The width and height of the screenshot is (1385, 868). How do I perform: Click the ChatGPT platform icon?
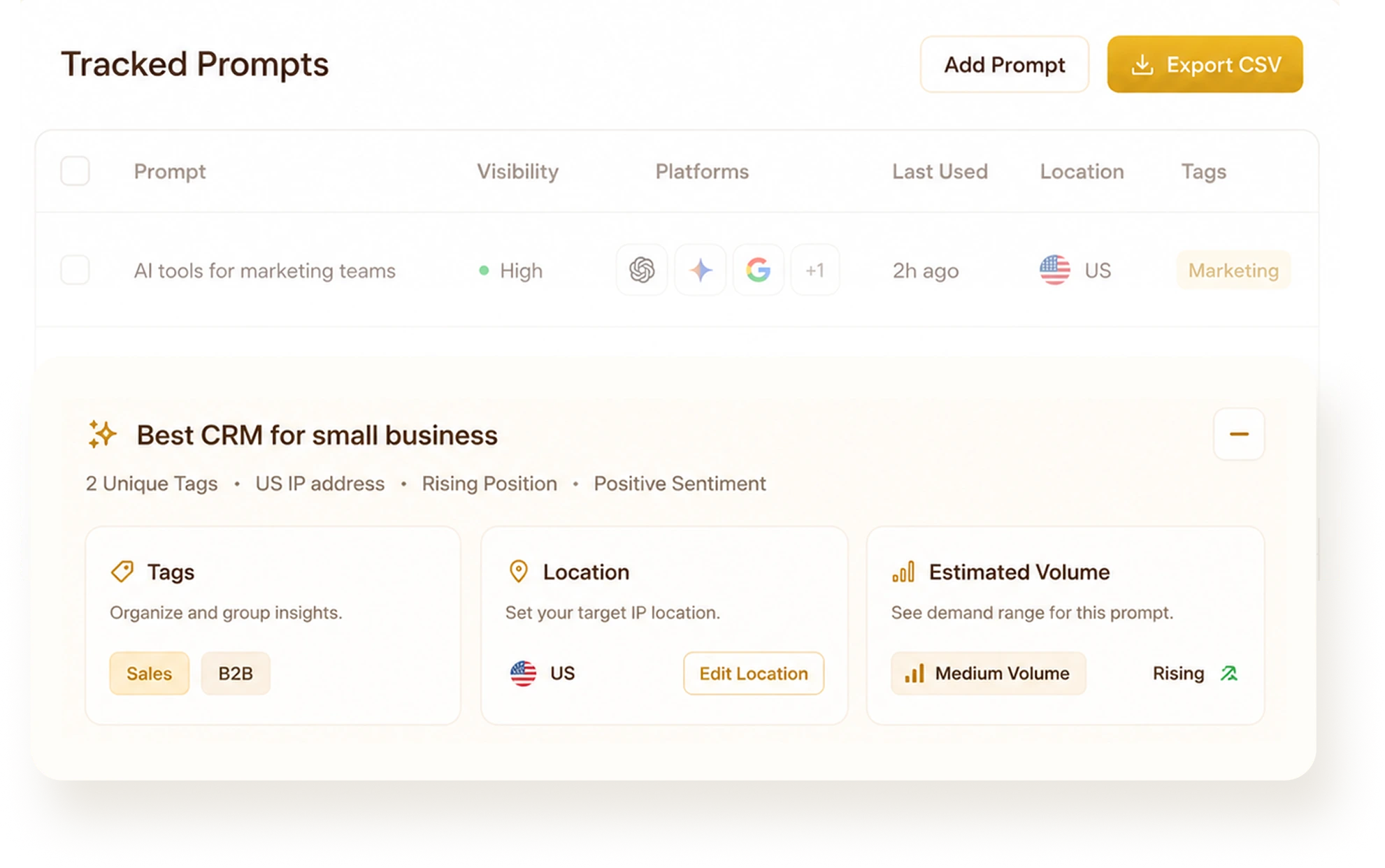[x=641, y=270]
